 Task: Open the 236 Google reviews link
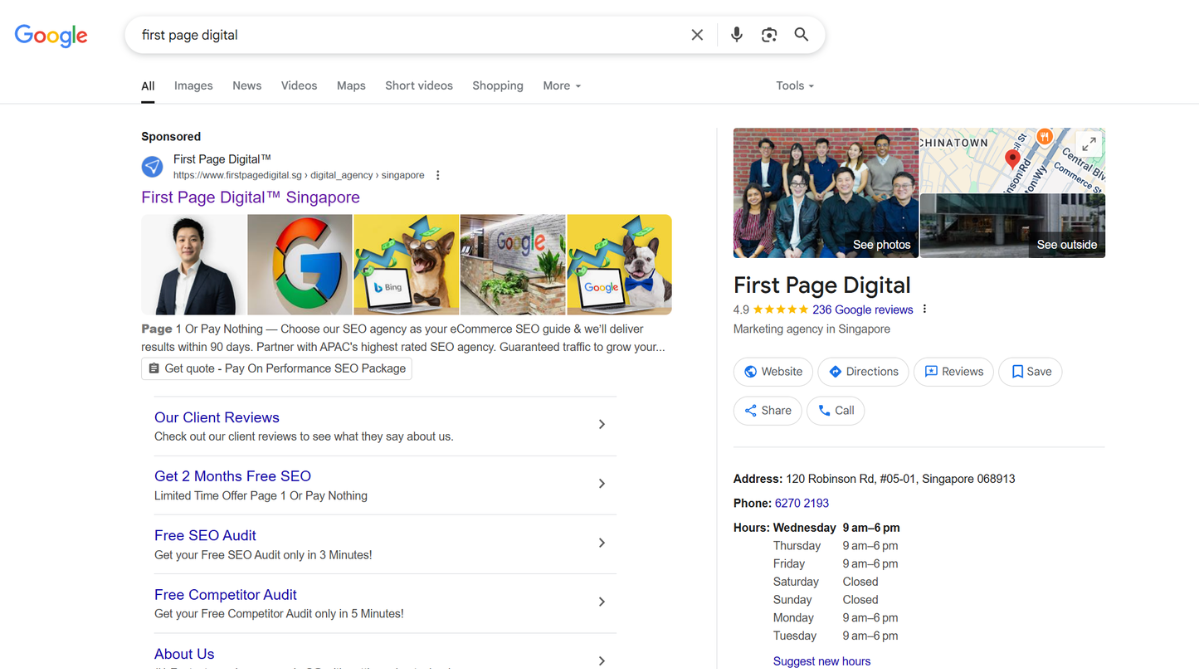863,310
